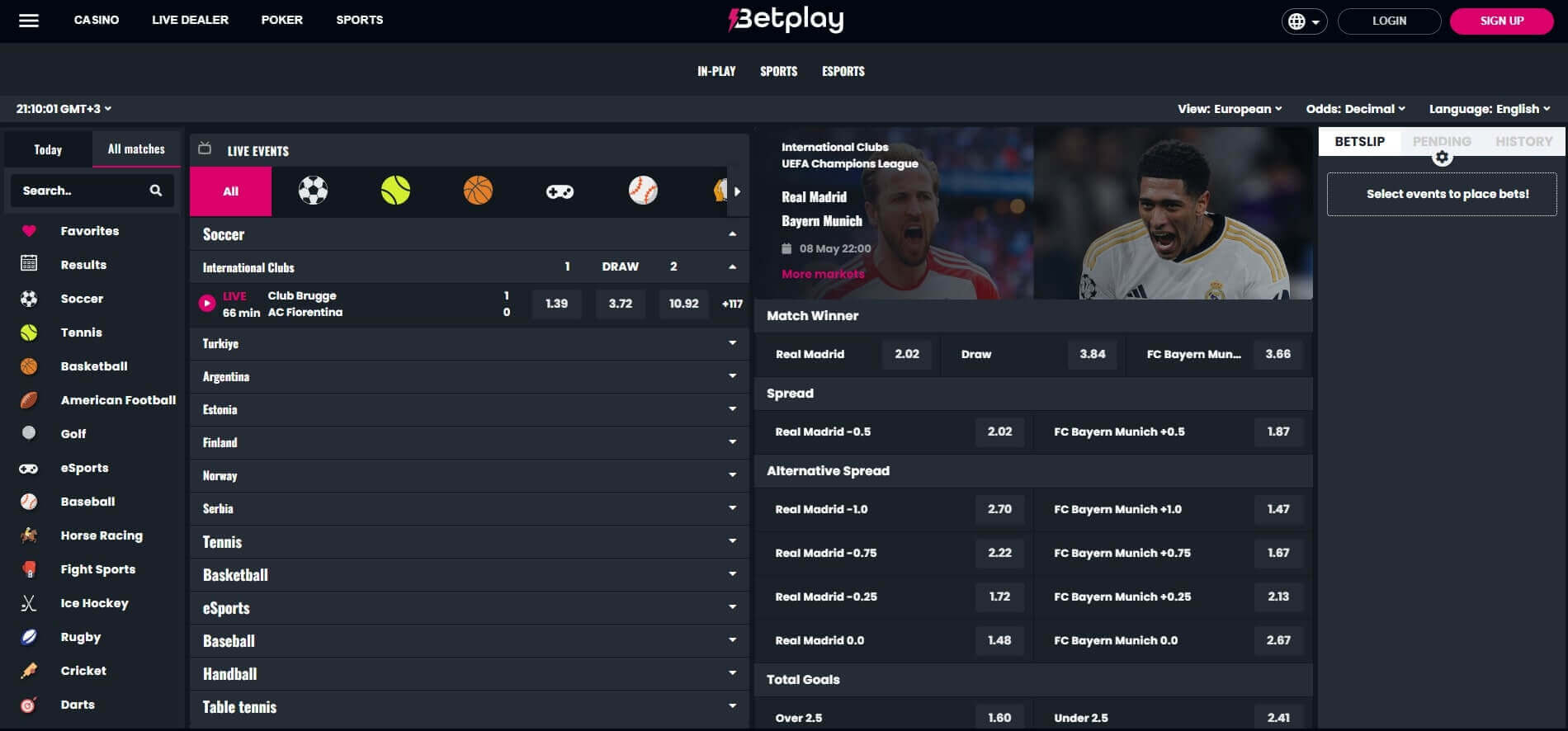1568x731 pixels.
Task: Click the tennis ball filter icon
Action: [x=395, y=191]
